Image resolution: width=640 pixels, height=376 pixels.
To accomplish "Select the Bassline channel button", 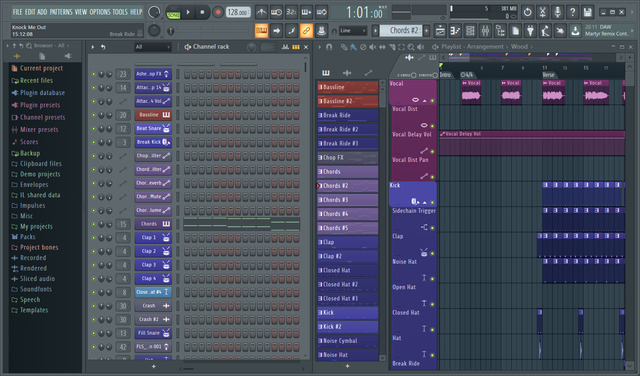I will pyautogui.click(x=153, y=115).
